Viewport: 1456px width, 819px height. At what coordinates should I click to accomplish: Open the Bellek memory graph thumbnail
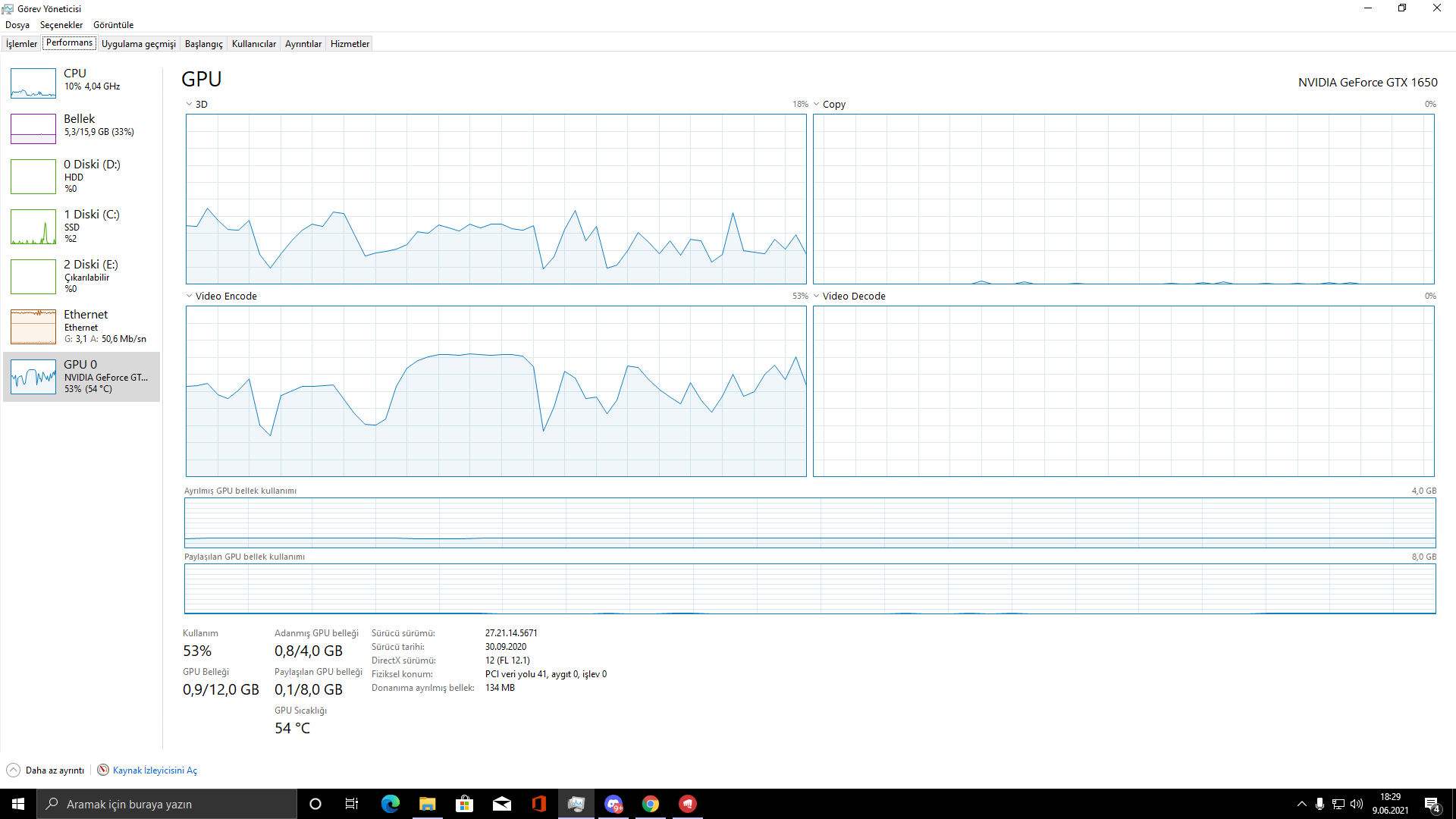pos(33,129)
